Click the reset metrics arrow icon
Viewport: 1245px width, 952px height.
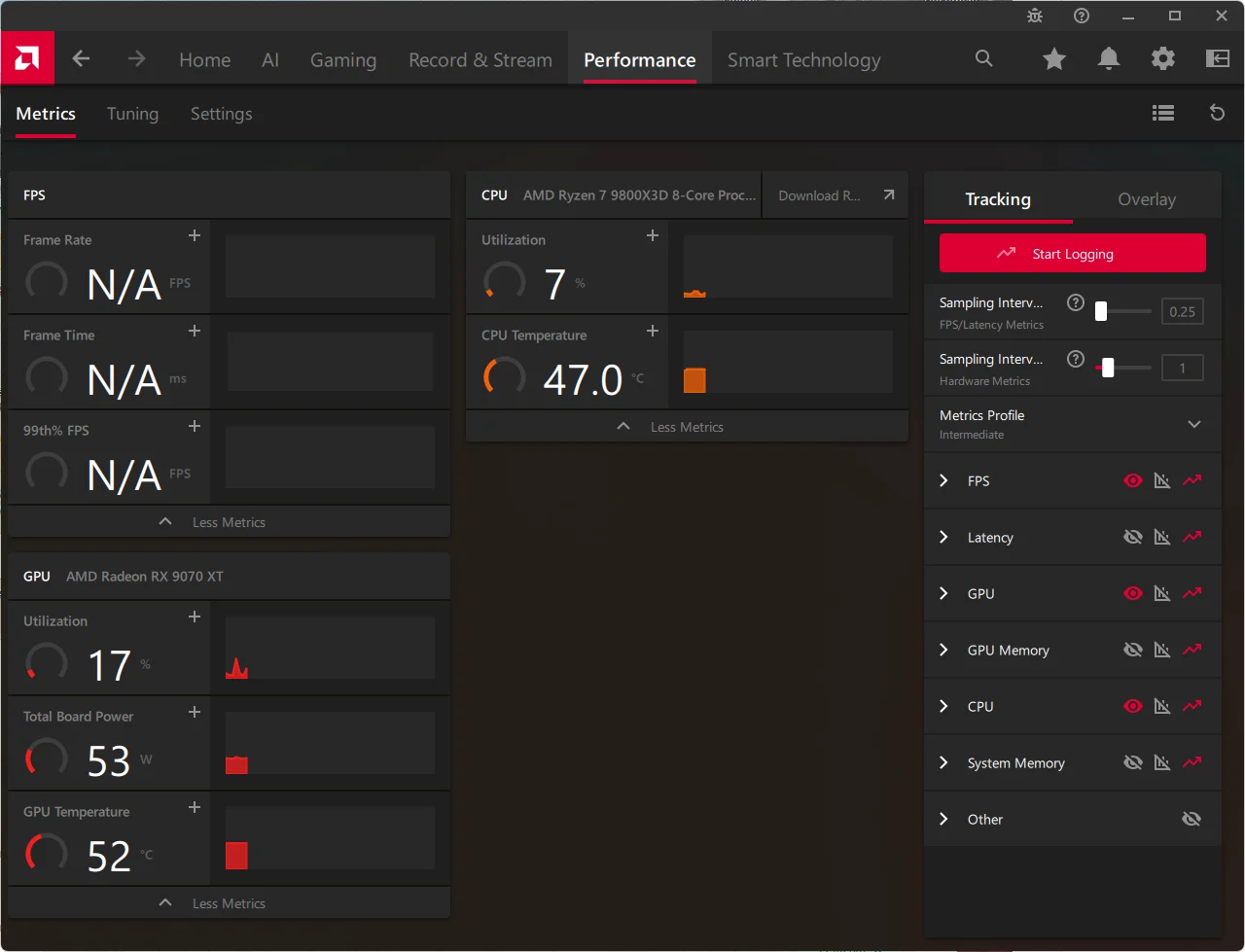point(1217,113)
